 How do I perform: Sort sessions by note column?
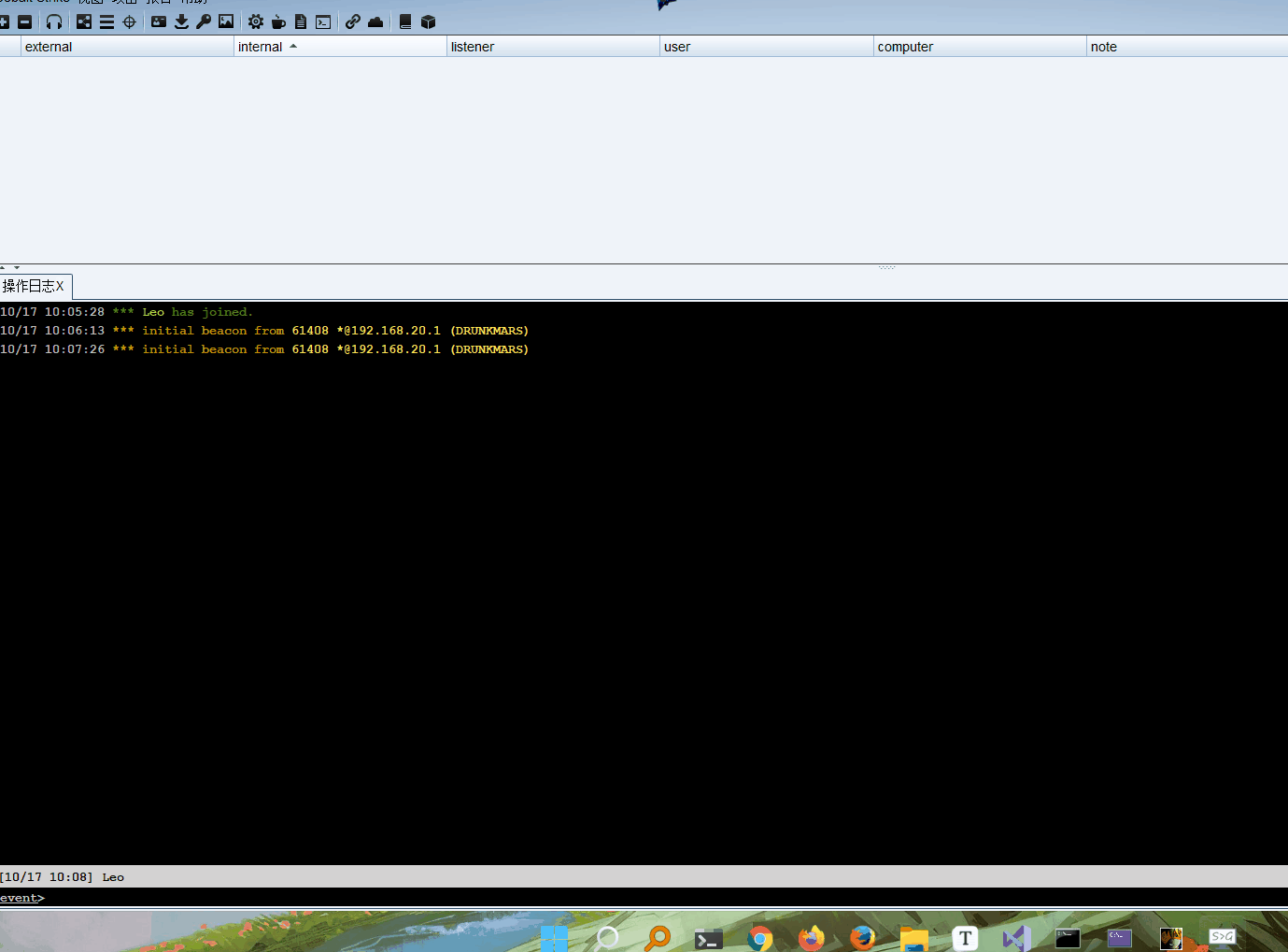1187,47
